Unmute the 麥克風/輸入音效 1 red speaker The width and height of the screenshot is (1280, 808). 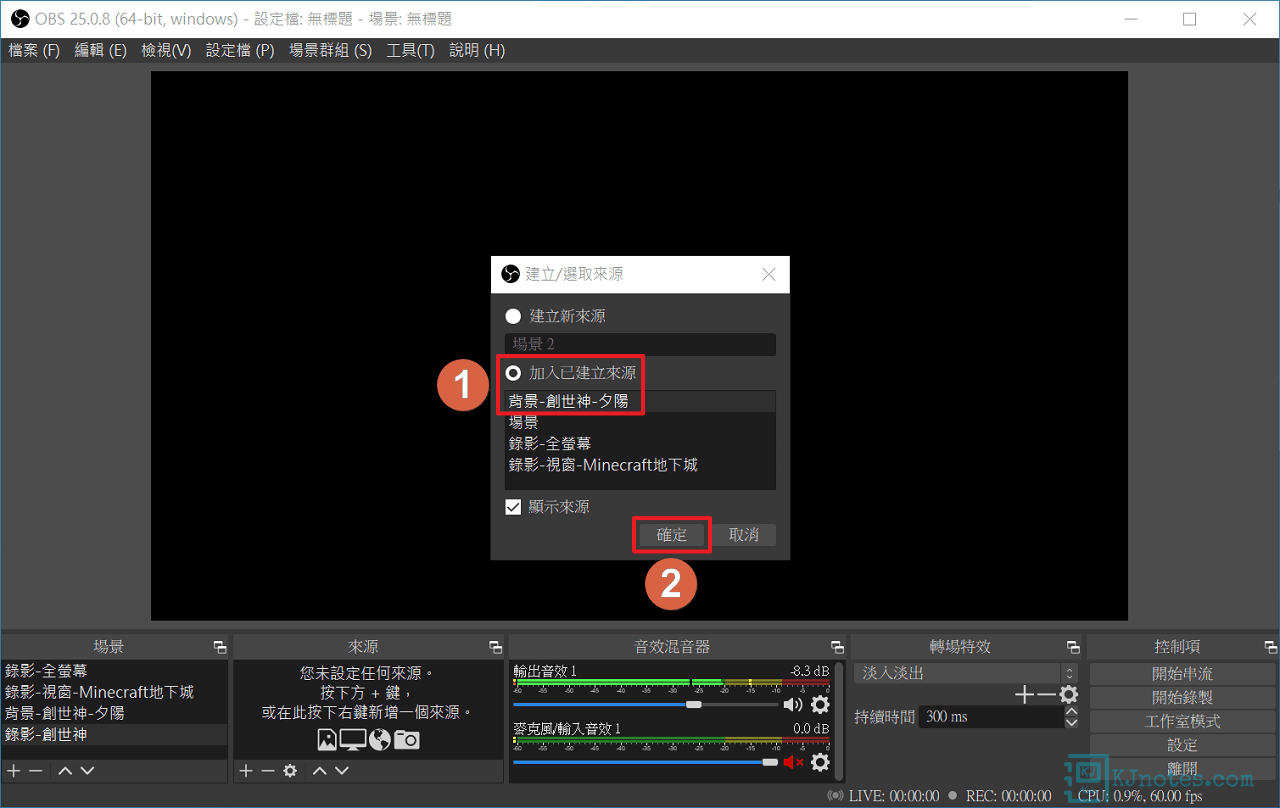(793, 763)
